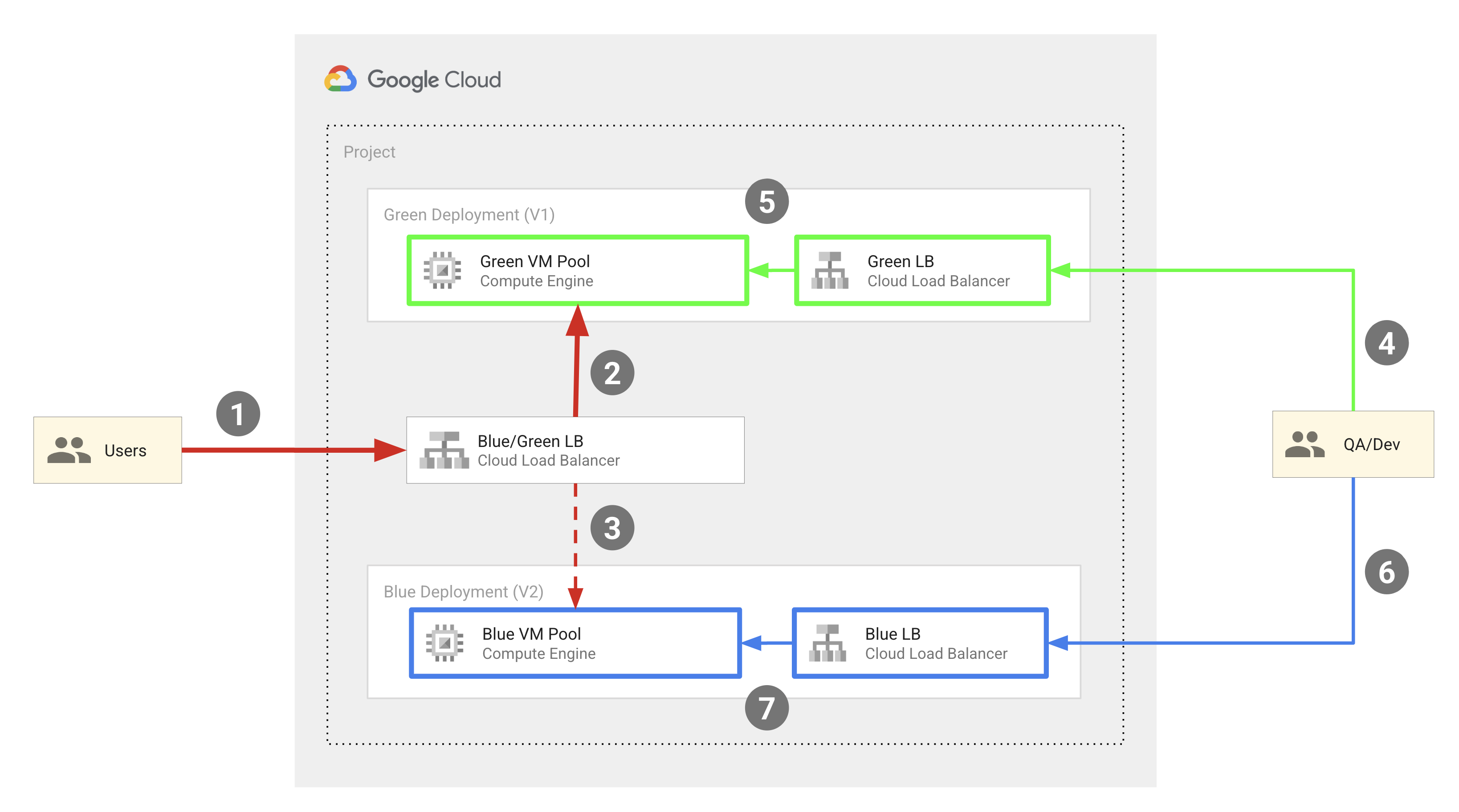This screenshot has height=812, width=1459.
Task: Select step marker number 4
Action: pos(1386,343)
